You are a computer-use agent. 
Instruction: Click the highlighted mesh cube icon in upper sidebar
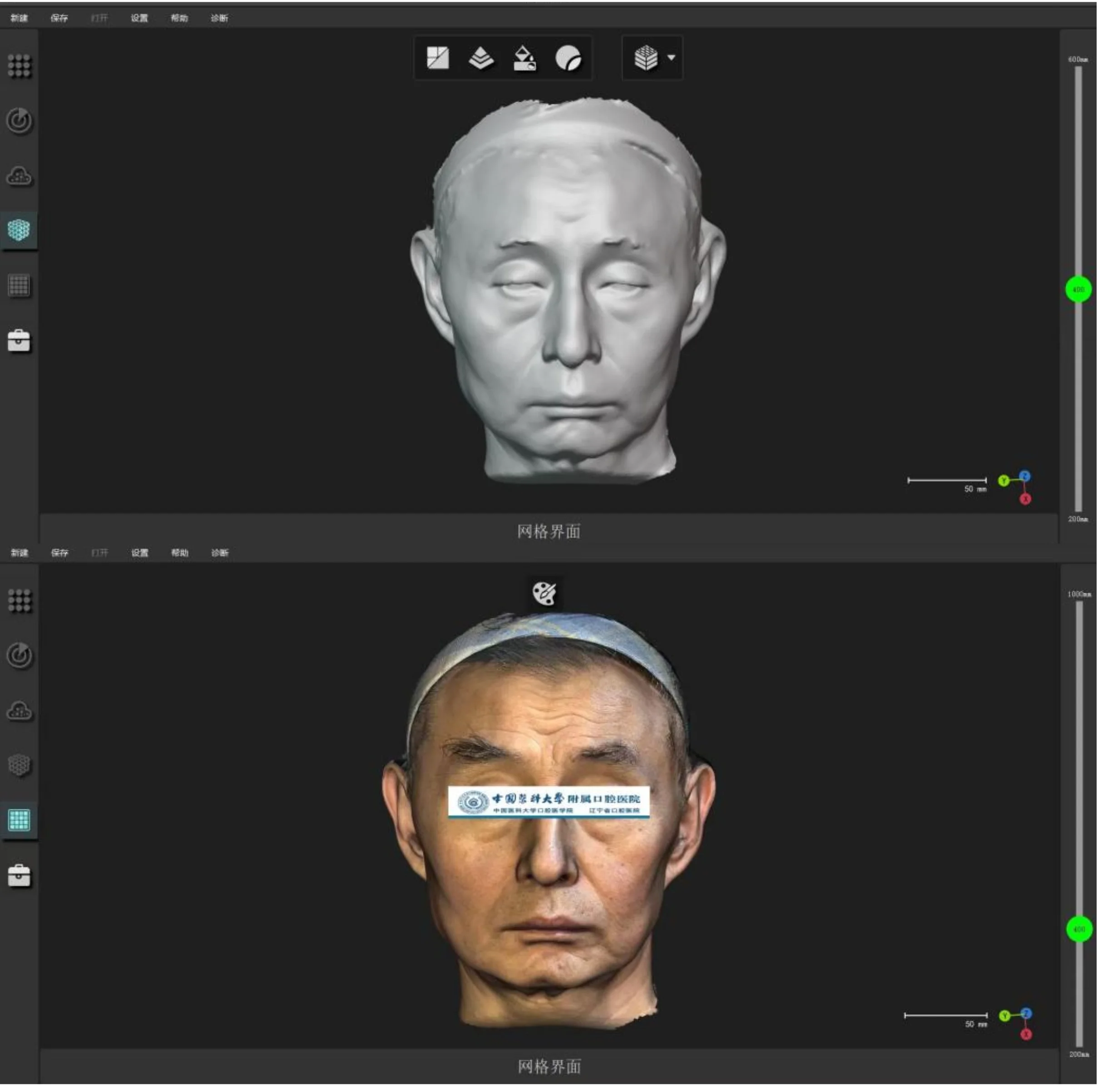19,230
